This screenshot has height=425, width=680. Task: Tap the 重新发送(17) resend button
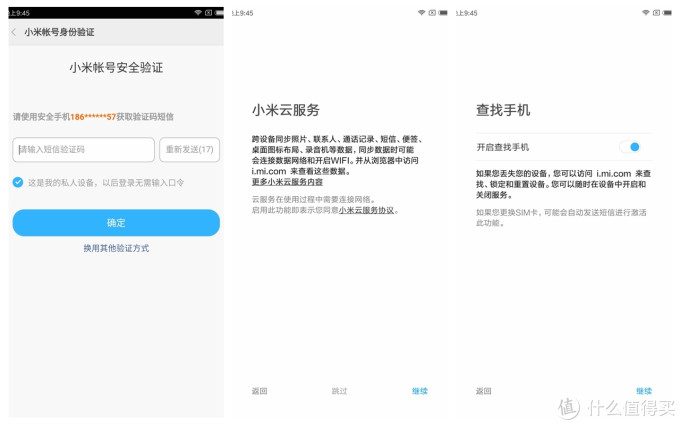pos(190,150)
